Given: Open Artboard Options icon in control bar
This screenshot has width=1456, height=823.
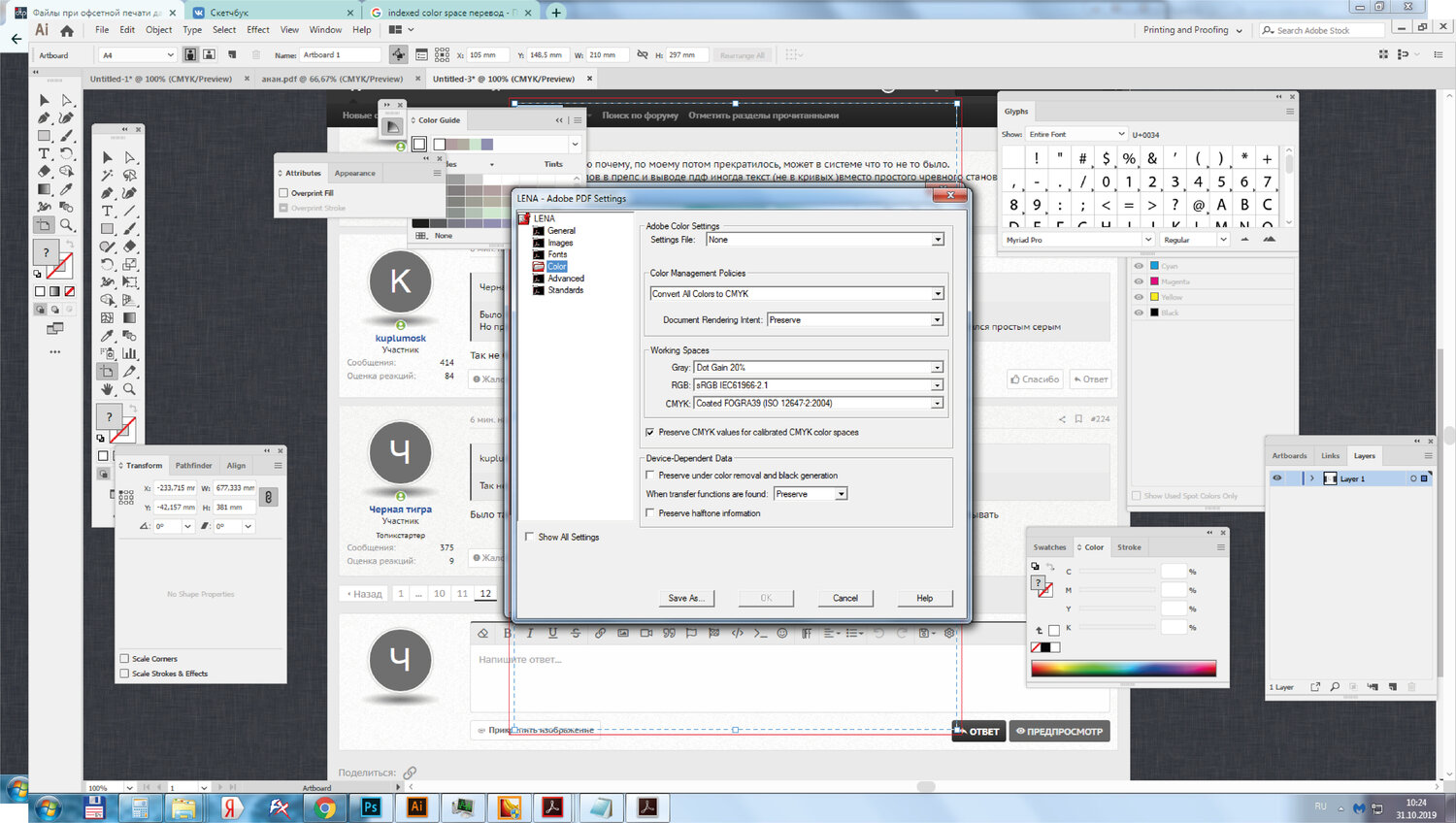Looking at the screenshot, I should [x=421, y=55].
